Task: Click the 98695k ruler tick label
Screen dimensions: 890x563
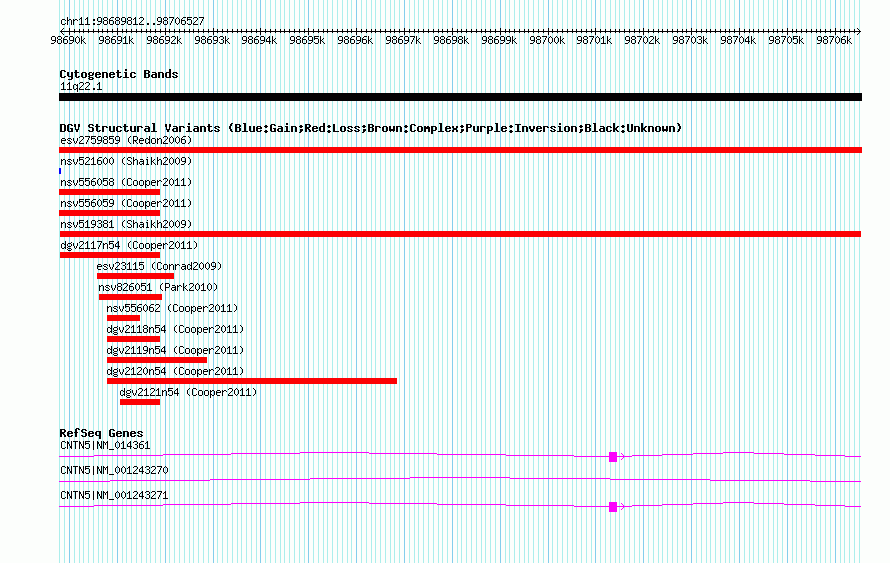Action: click(307, 40)
